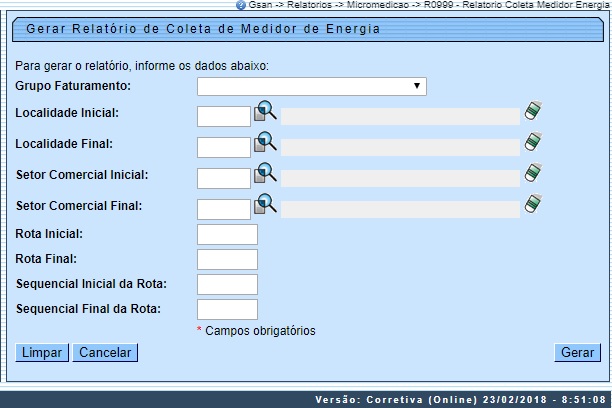
Task: Select the Sequencial Final da Rota field
Action: (228, 309)
